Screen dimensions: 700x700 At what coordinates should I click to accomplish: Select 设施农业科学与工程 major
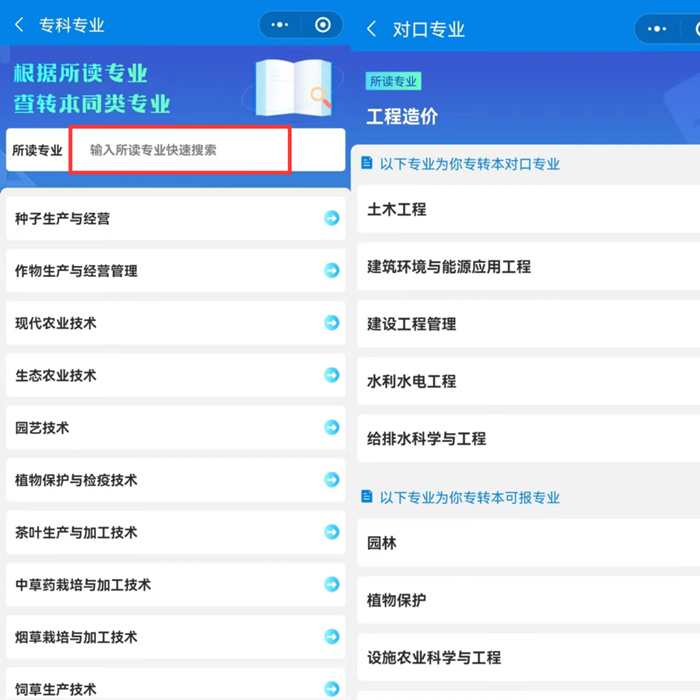[434, 658]
